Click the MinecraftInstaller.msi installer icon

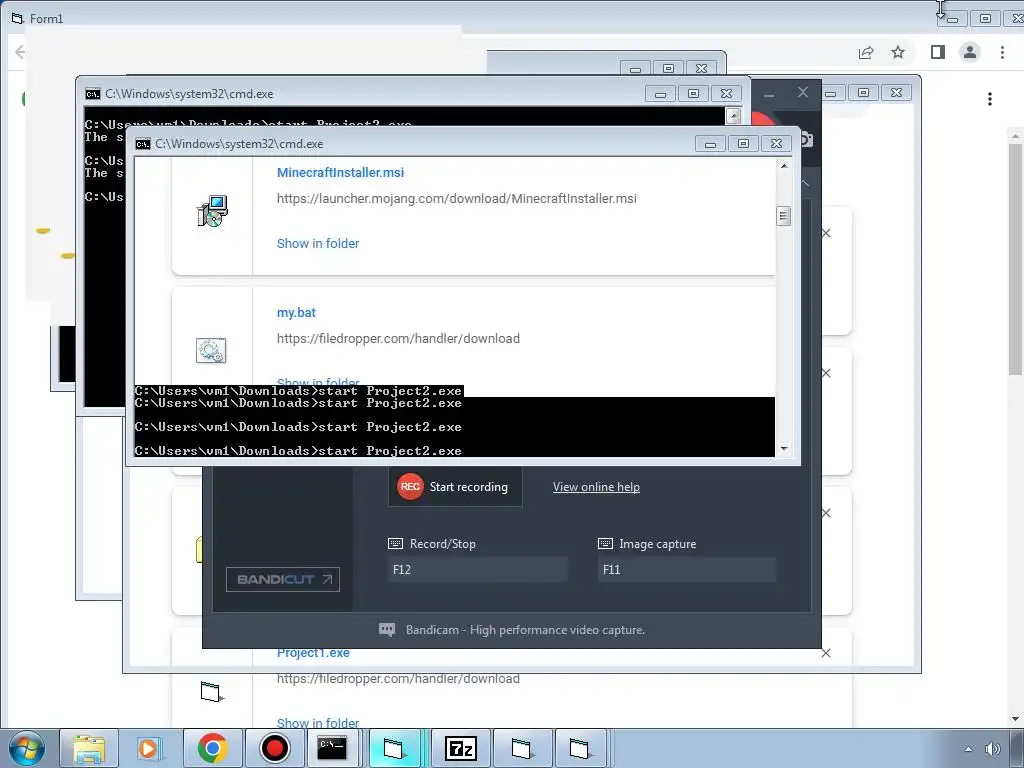[212, 211]
